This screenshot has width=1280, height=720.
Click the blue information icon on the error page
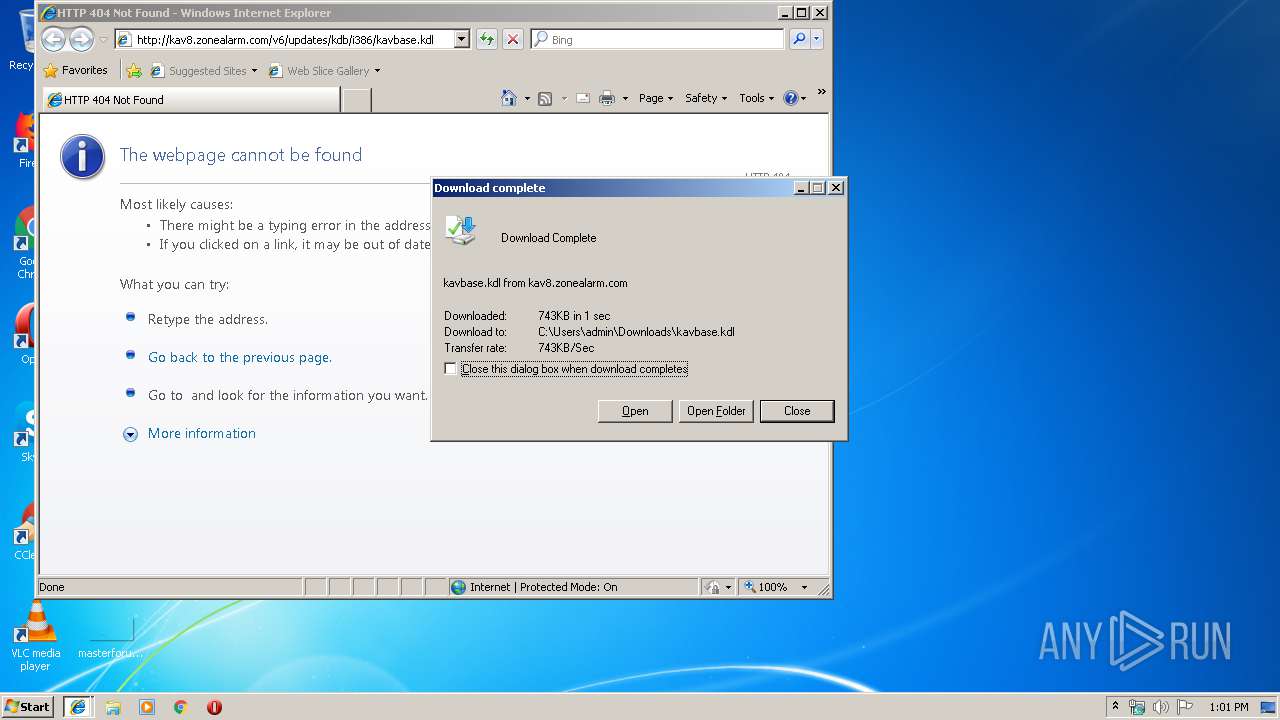(82, 157)
